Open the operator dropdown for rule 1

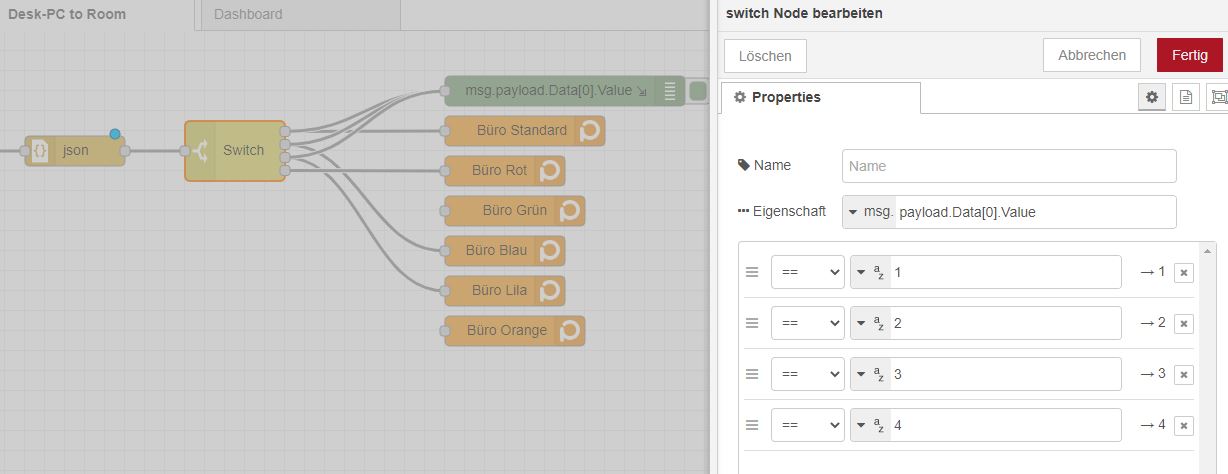[807, 272]
